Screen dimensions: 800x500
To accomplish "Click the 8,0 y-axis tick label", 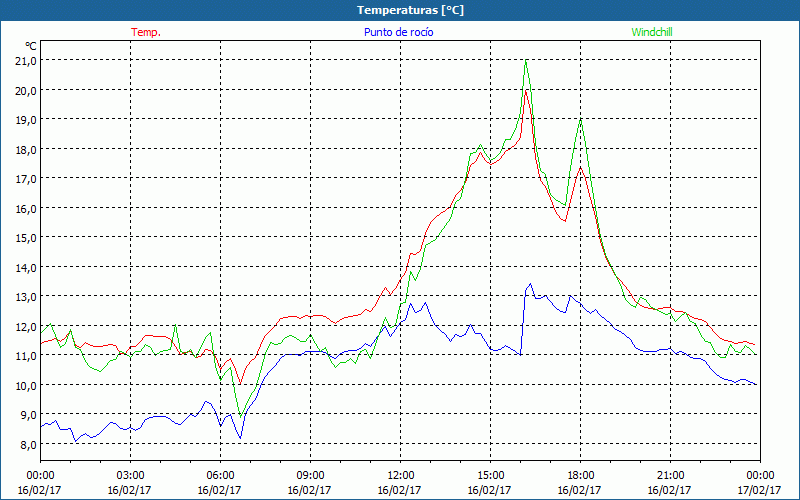I will (25, 444).
